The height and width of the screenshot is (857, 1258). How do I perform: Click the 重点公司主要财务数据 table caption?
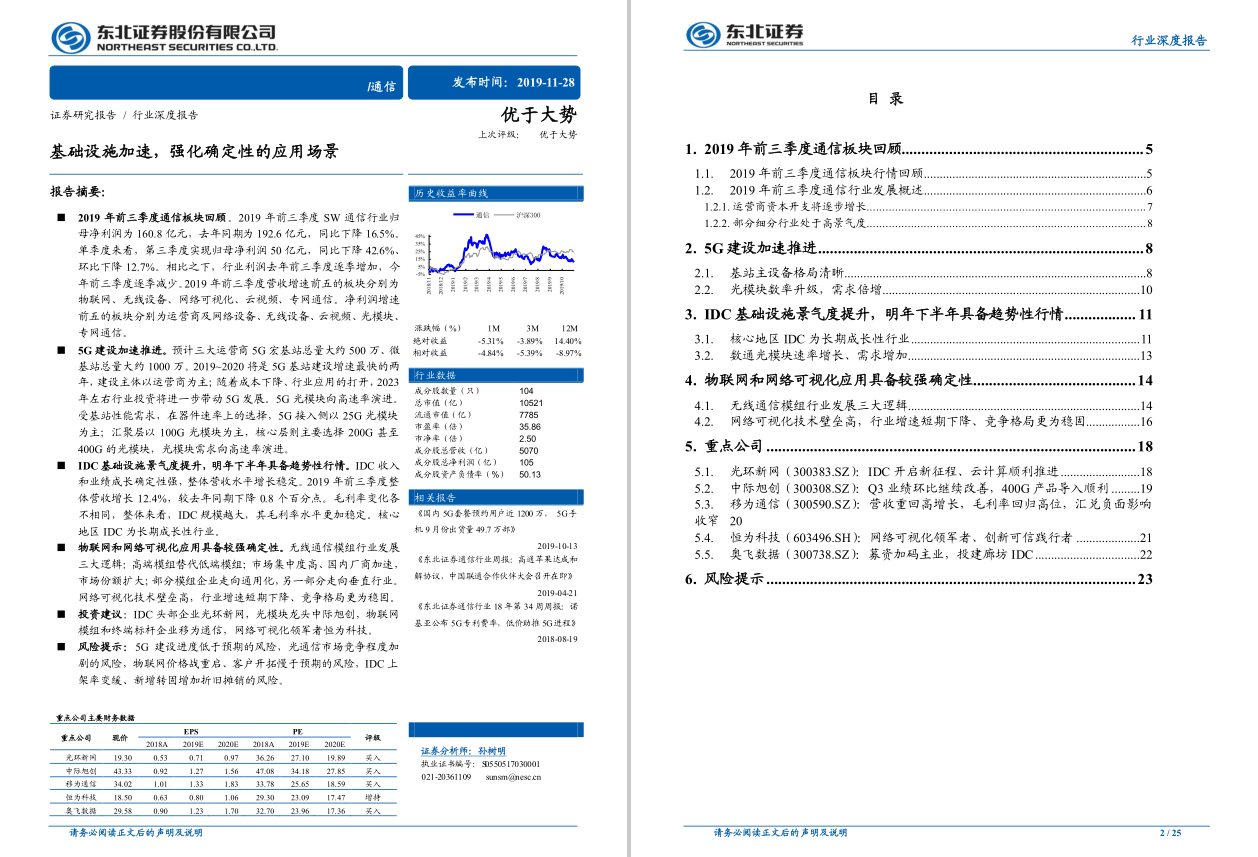[94, 718]
